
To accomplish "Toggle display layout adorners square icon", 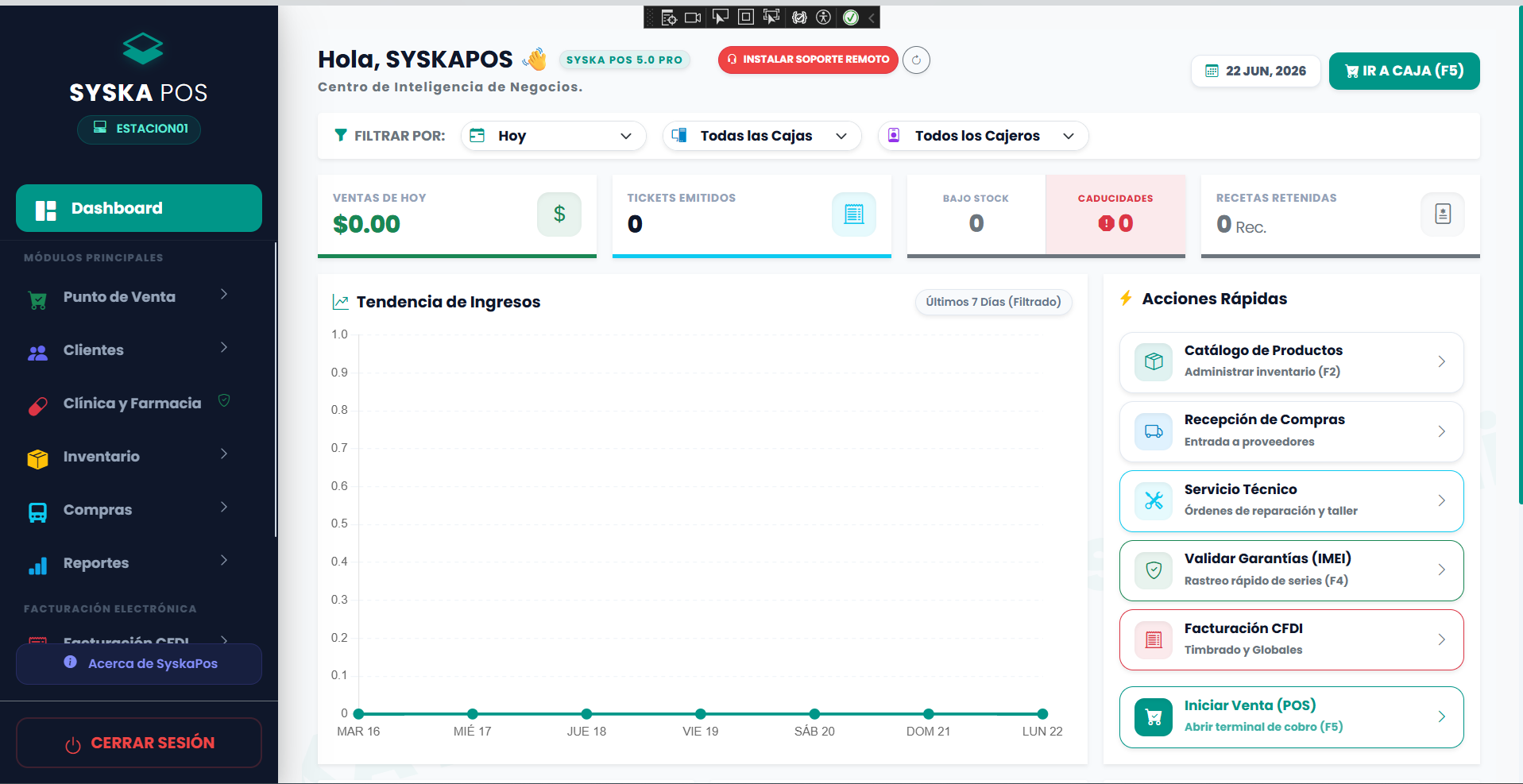I will [x=746, y=17].
